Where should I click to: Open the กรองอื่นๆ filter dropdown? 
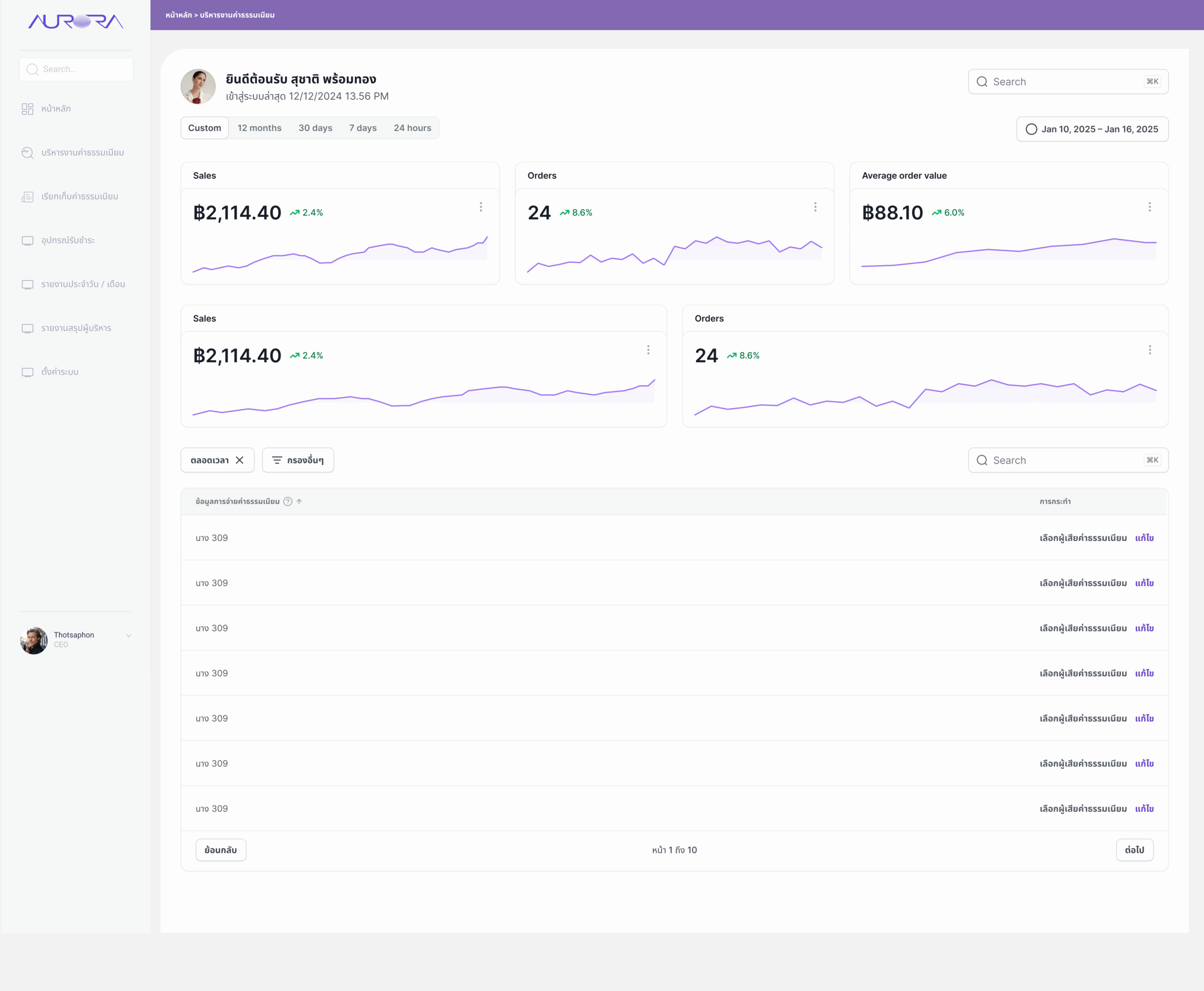(x=298, y=460)
